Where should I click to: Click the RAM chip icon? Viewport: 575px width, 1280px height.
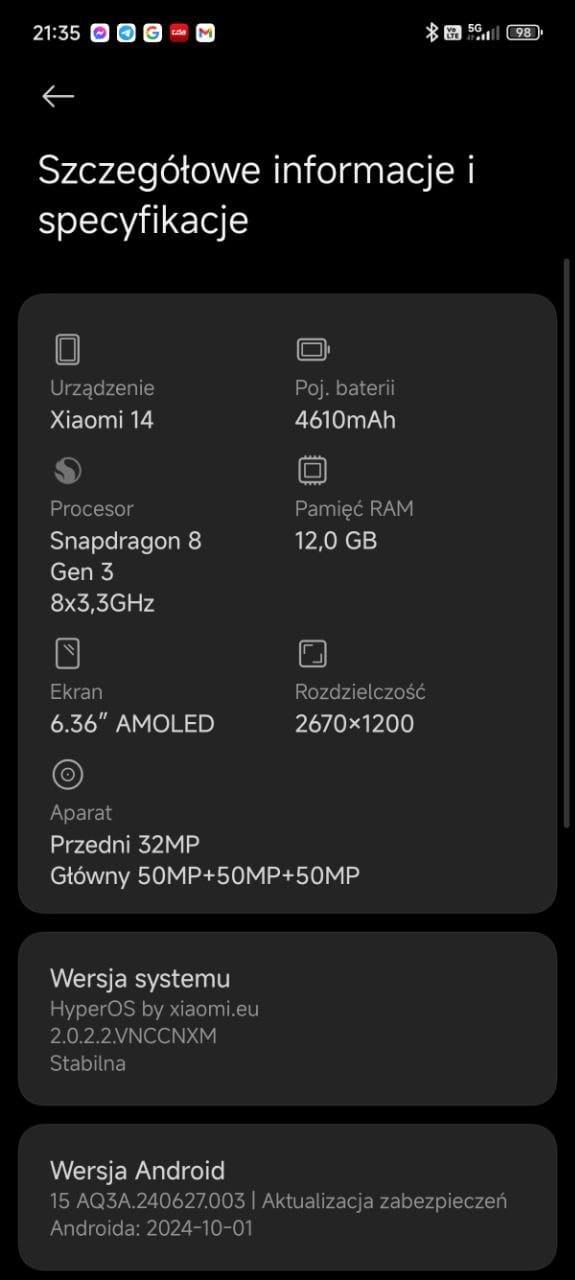312,470
